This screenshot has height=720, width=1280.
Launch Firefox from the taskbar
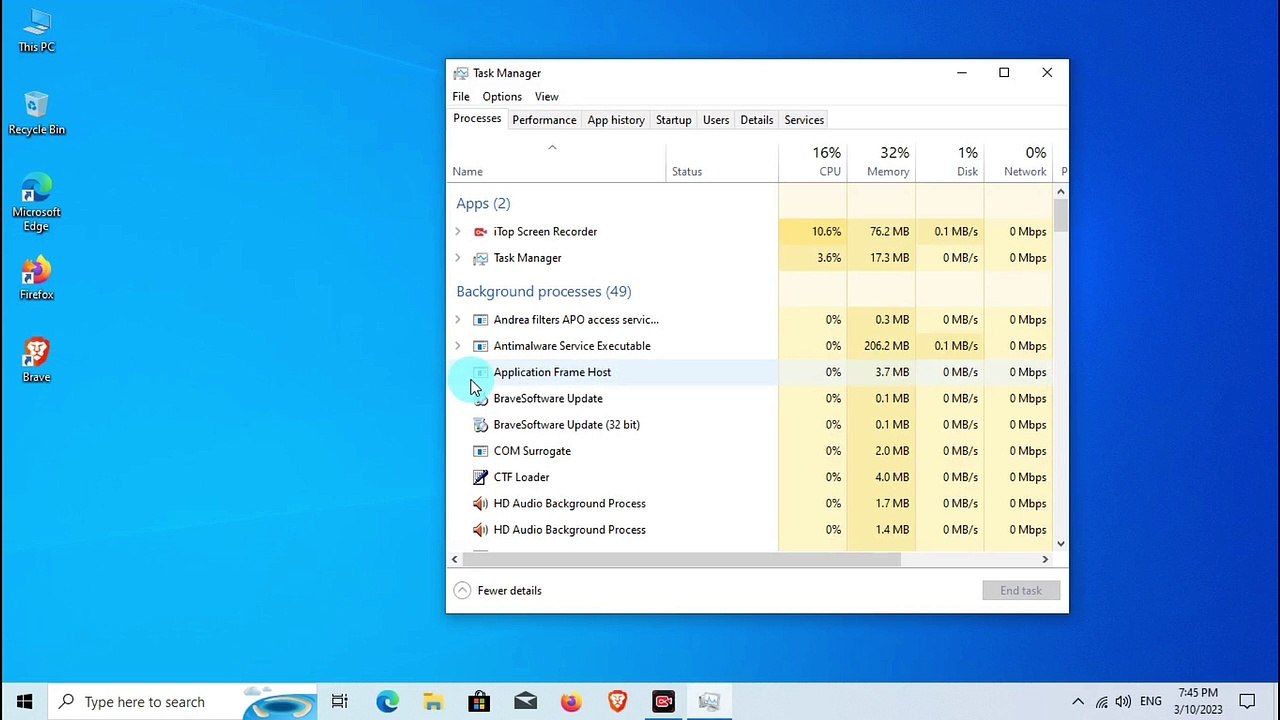tap(571, 702)
